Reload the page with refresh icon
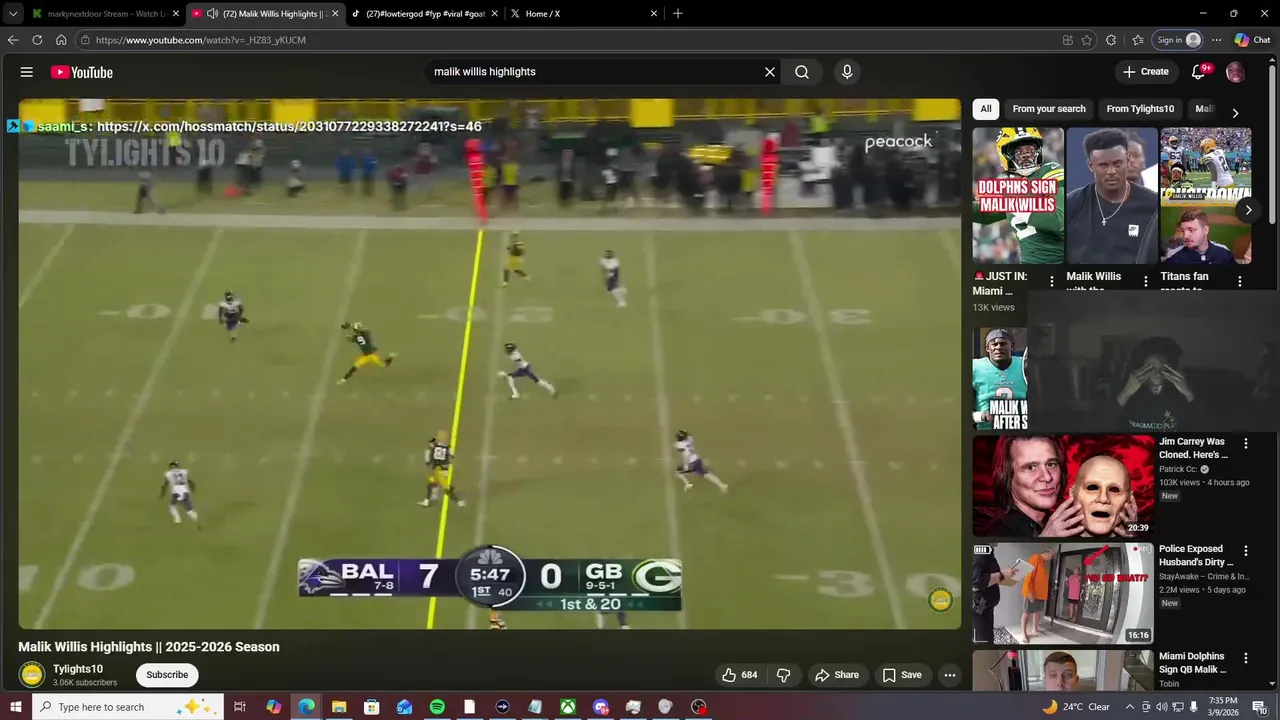Viewport: 1280px width, 720px height. tap(37, 40)
